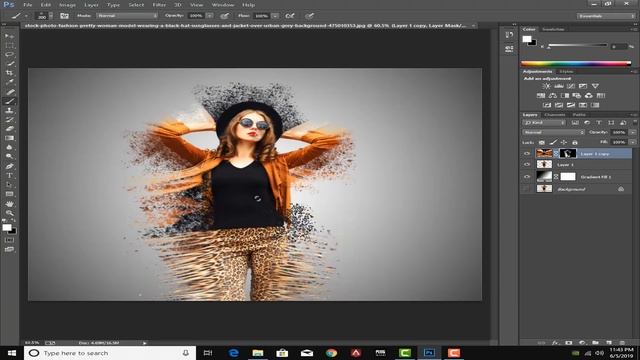Viewport: 640px width, 360px height.
Task: Select the Hand tool
Action: click(x=9, y=204)
